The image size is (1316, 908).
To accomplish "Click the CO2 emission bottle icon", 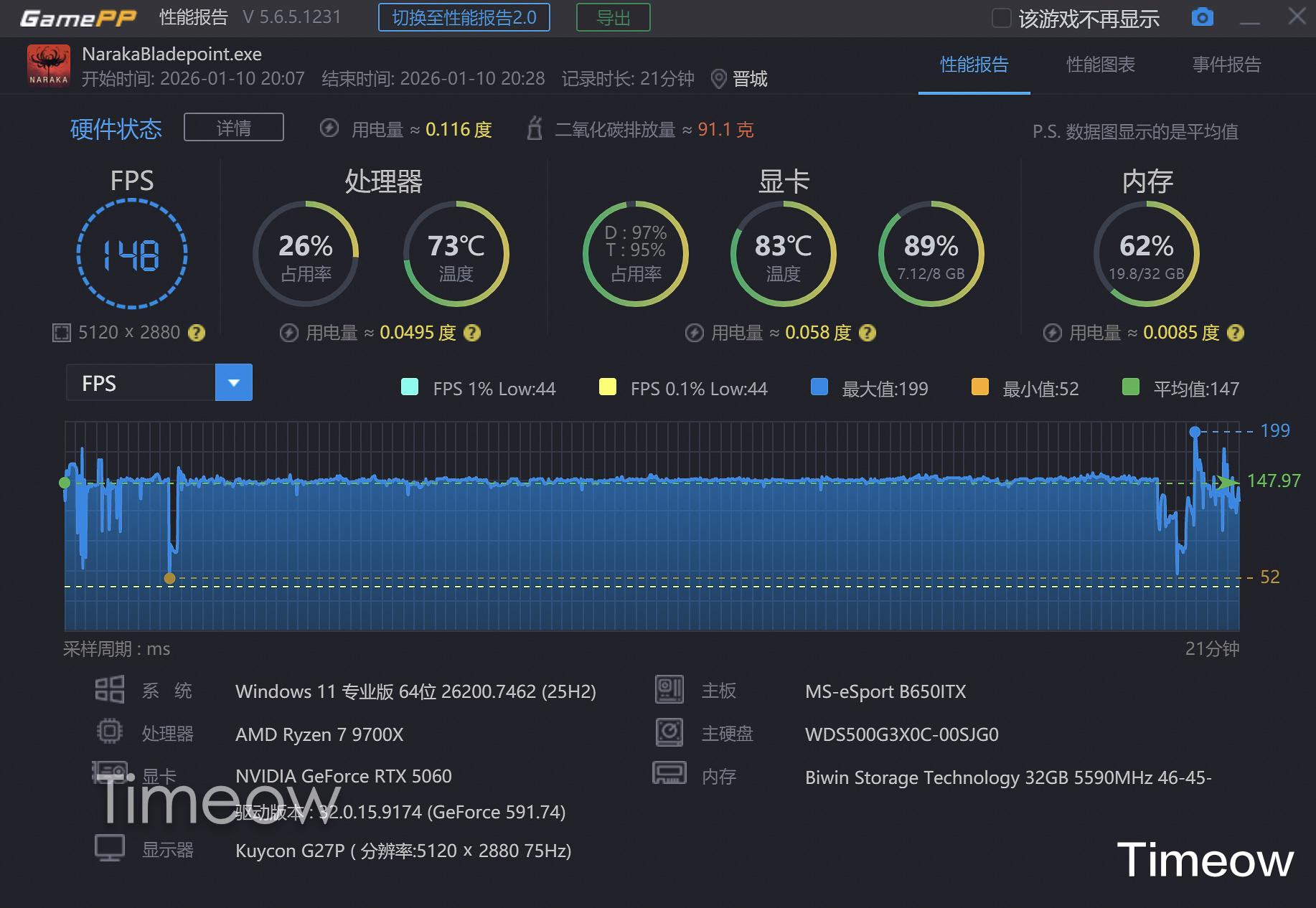I will [x=535, y=128].
